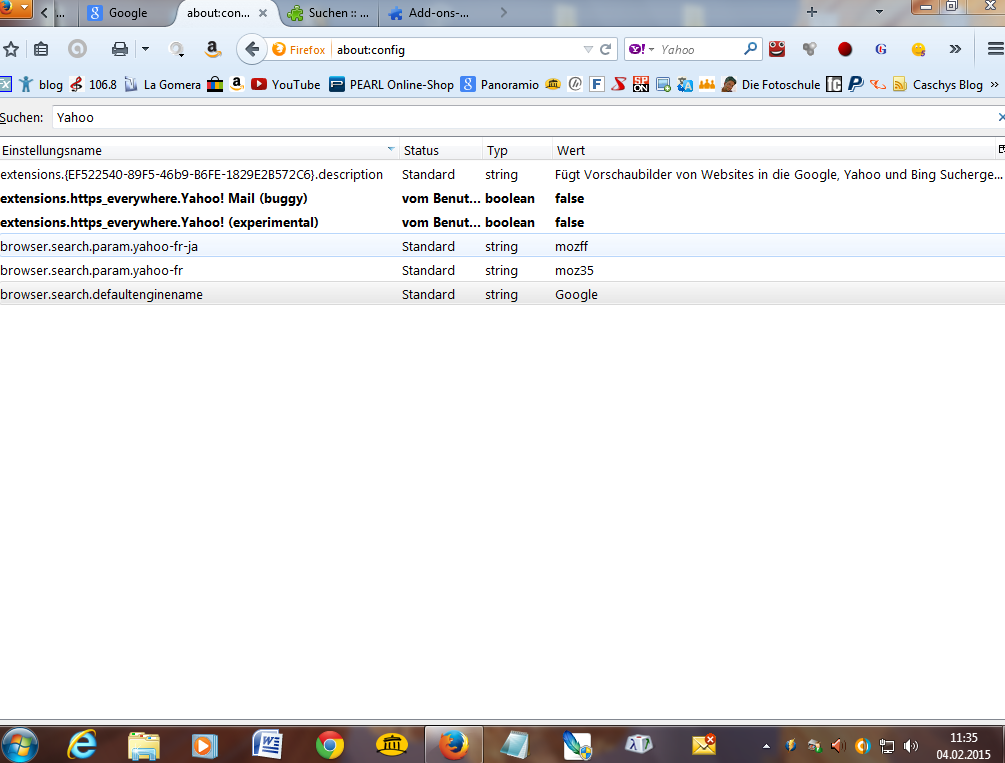Open the PEARL Online-Shop bookmark
Image resolution: width=1005 pixels, height=763 pixels.
(x=392, y=85)
